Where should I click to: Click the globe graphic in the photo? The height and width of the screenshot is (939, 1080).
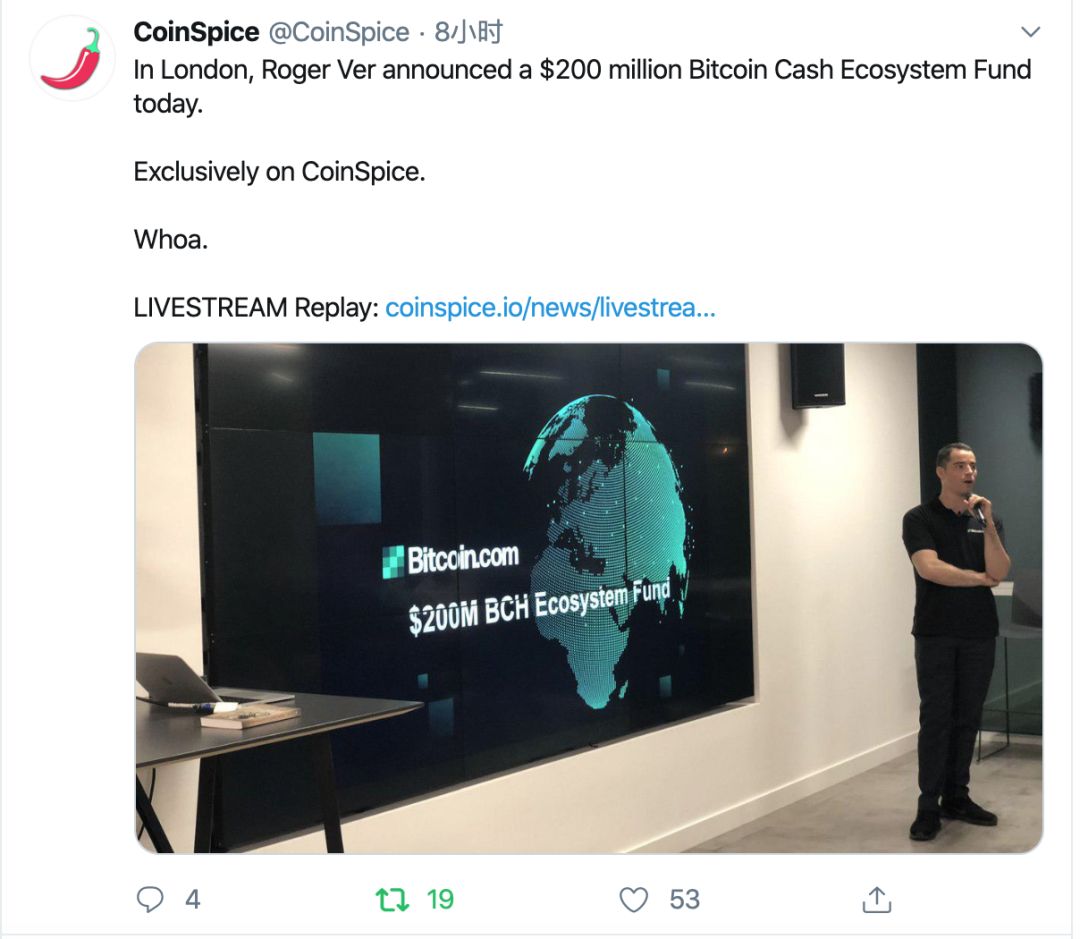tap(605, 551)
